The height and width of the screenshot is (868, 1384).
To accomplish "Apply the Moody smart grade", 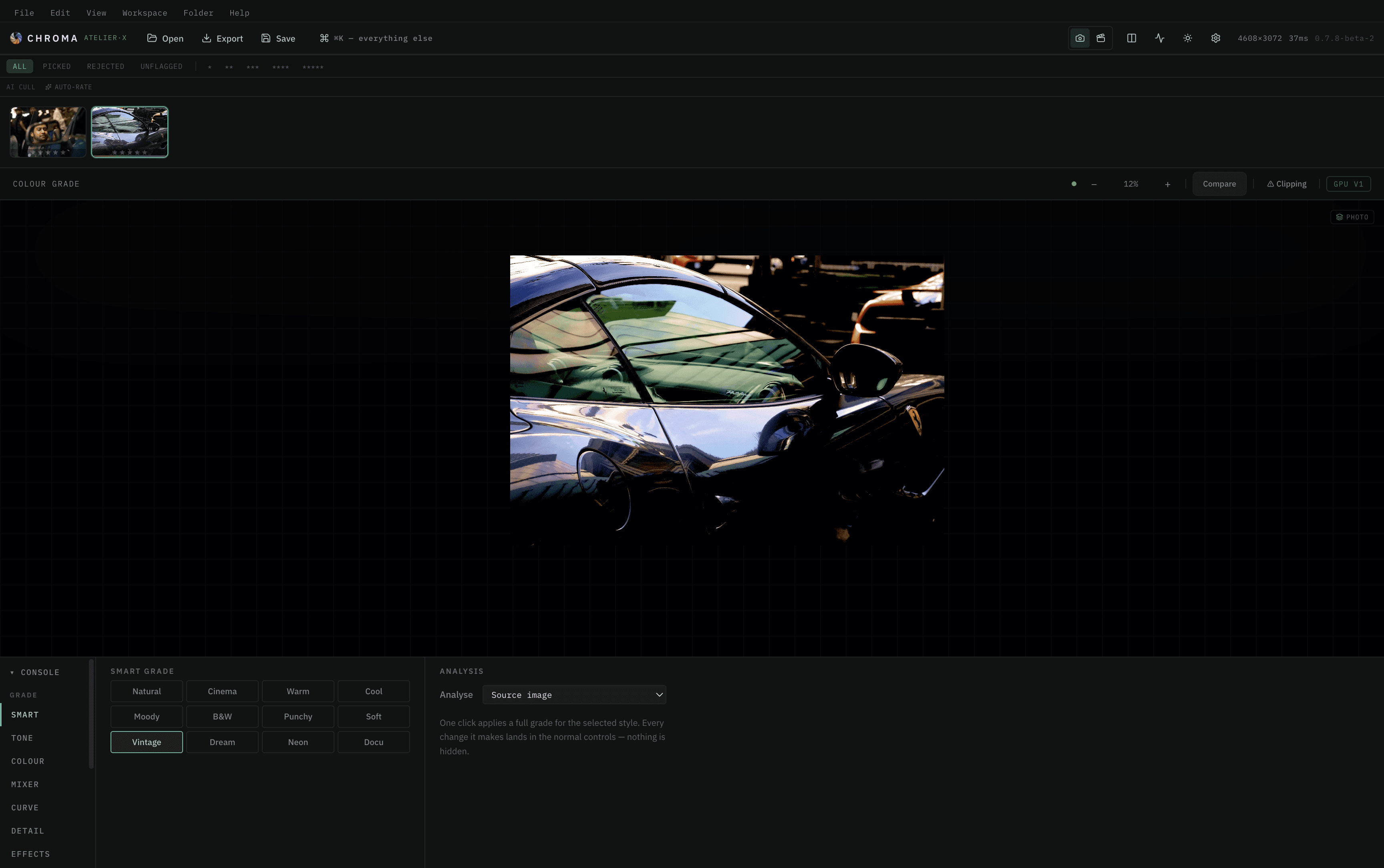I will 147,716.
